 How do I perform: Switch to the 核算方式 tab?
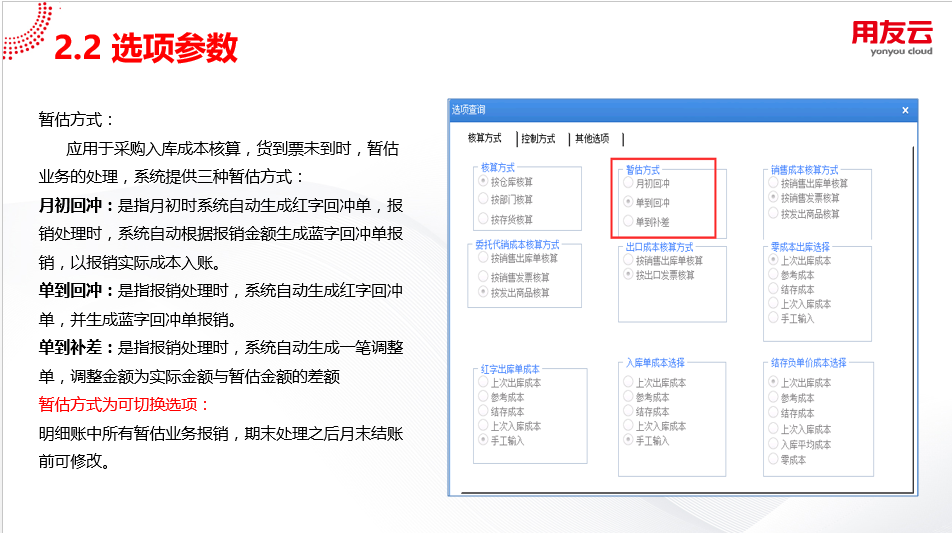tap(485, 139)
